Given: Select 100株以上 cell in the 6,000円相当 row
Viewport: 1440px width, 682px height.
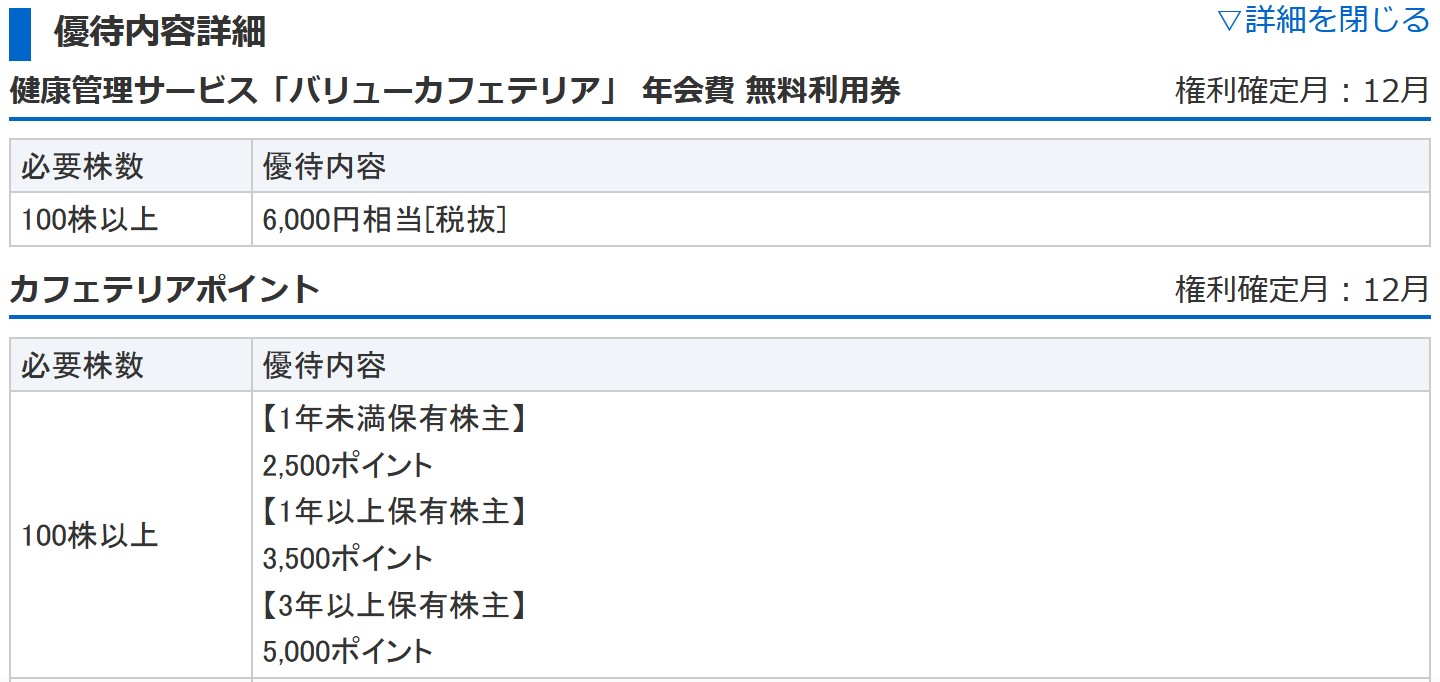Looking at the screenshot, I should coord(90,219).
